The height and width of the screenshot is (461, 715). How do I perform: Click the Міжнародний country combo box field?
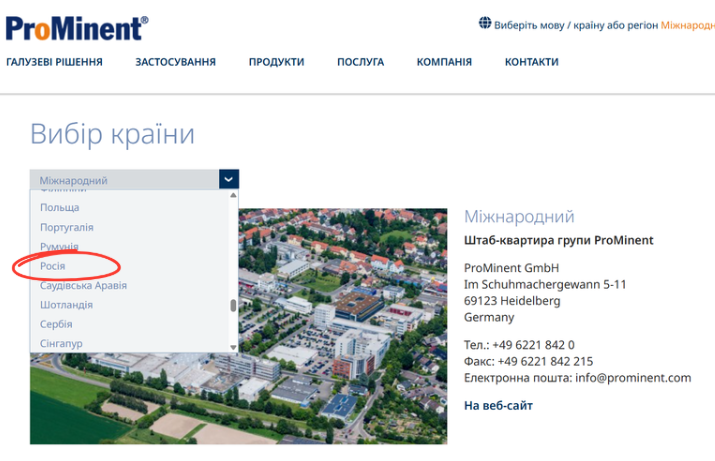tap(124, 180)
